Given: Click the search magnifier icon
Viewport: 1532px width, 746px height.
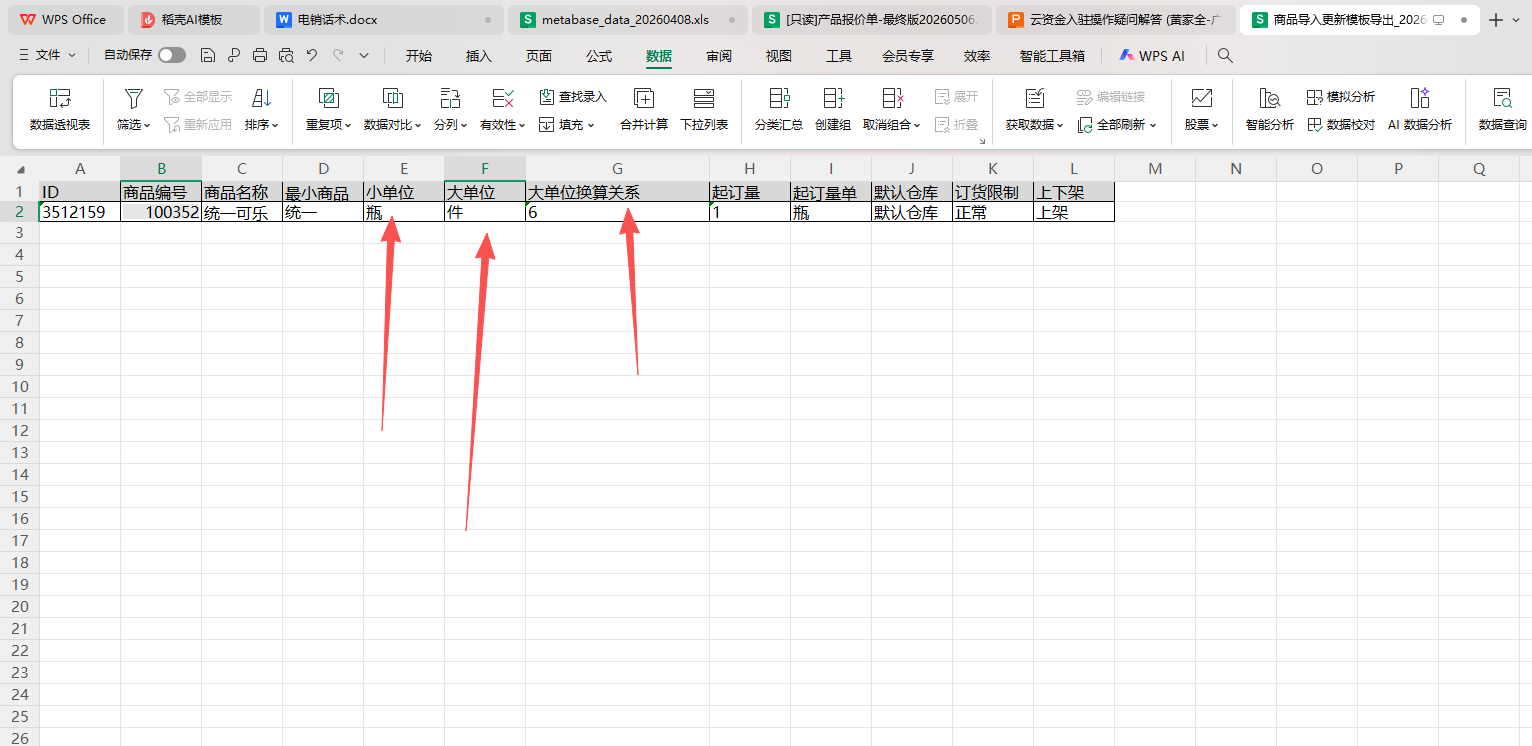Looking at the screenshot, I should (x=1225, y=56).
